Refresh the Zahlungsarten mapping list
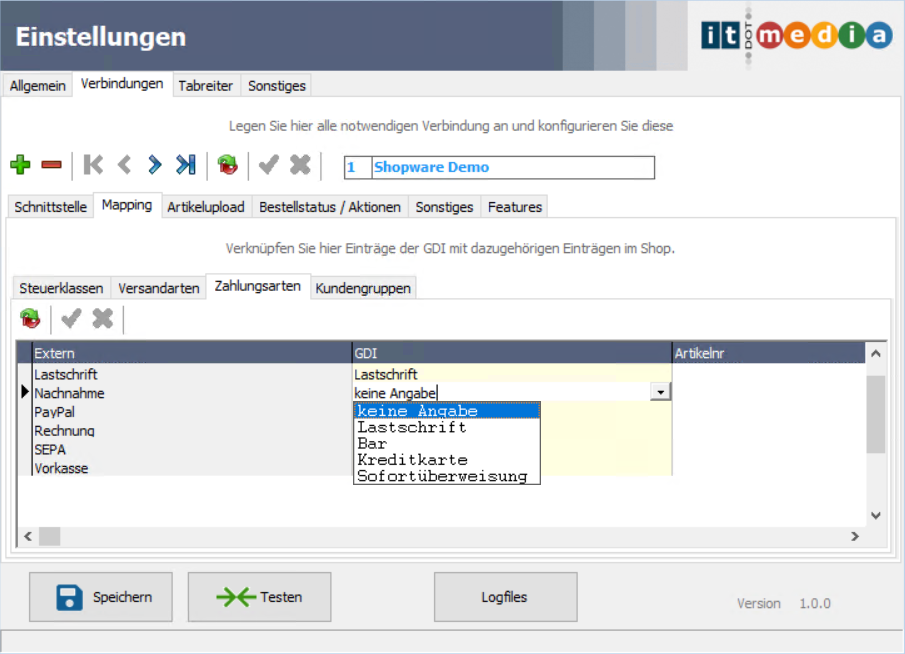905x654 pixels. (30, 319)
